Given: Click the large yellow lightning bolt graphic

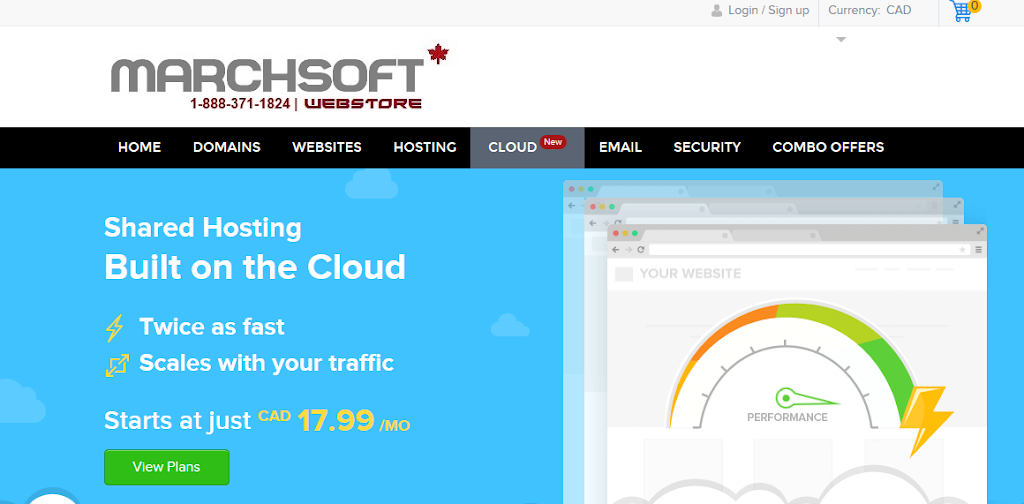Looking at the screenshot, I should pos(926,420).
